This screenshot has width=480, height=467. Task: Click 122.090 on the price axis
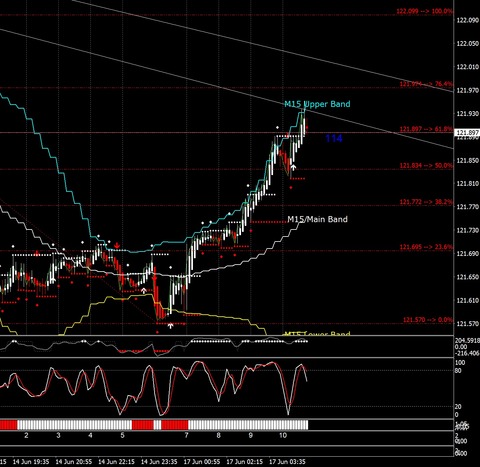[x=467, y=20]
